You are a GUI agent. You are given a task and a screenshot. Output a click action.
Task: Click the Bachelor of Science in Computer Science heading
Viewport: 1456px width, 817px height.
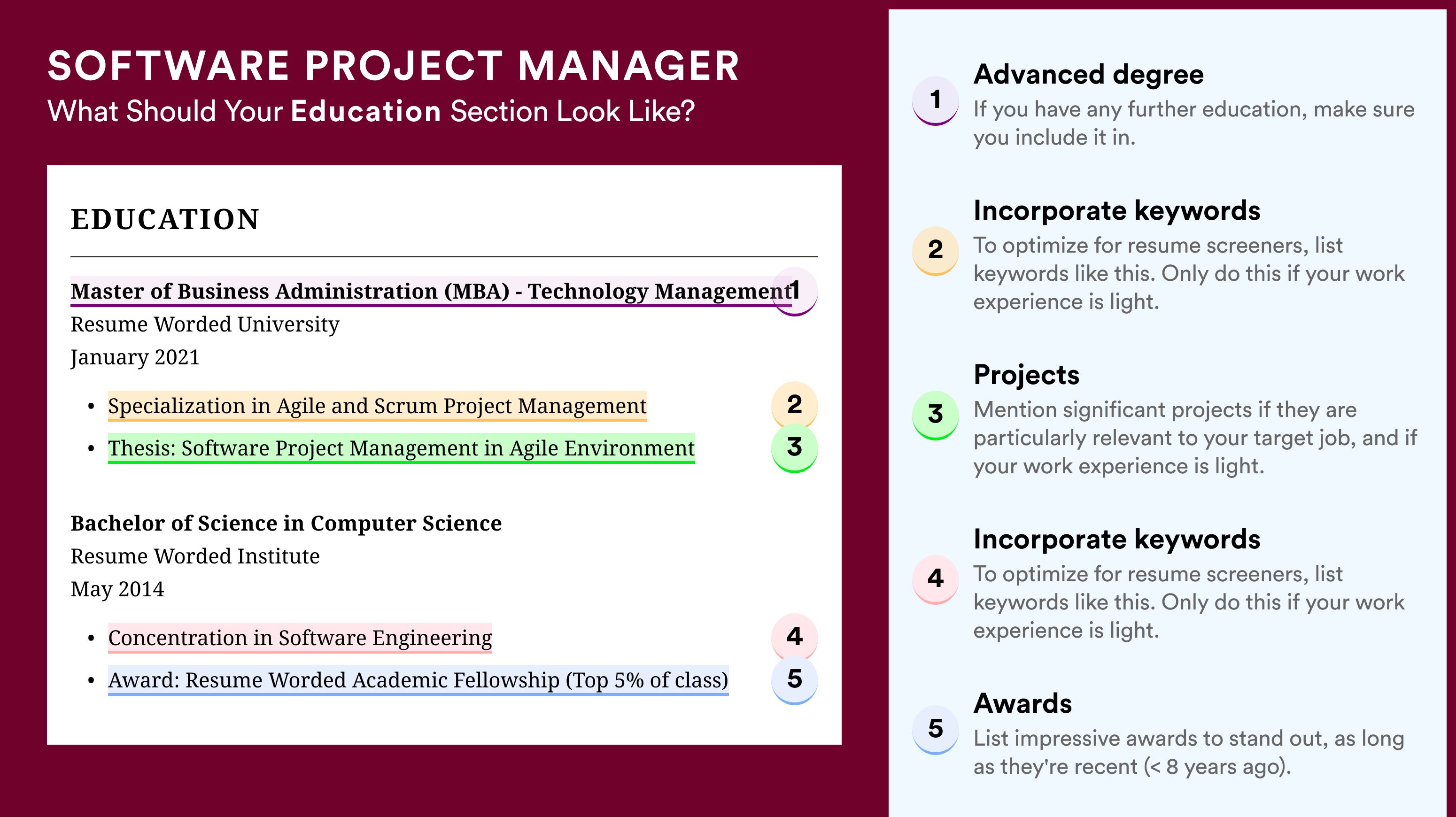(x=286, y=524)
